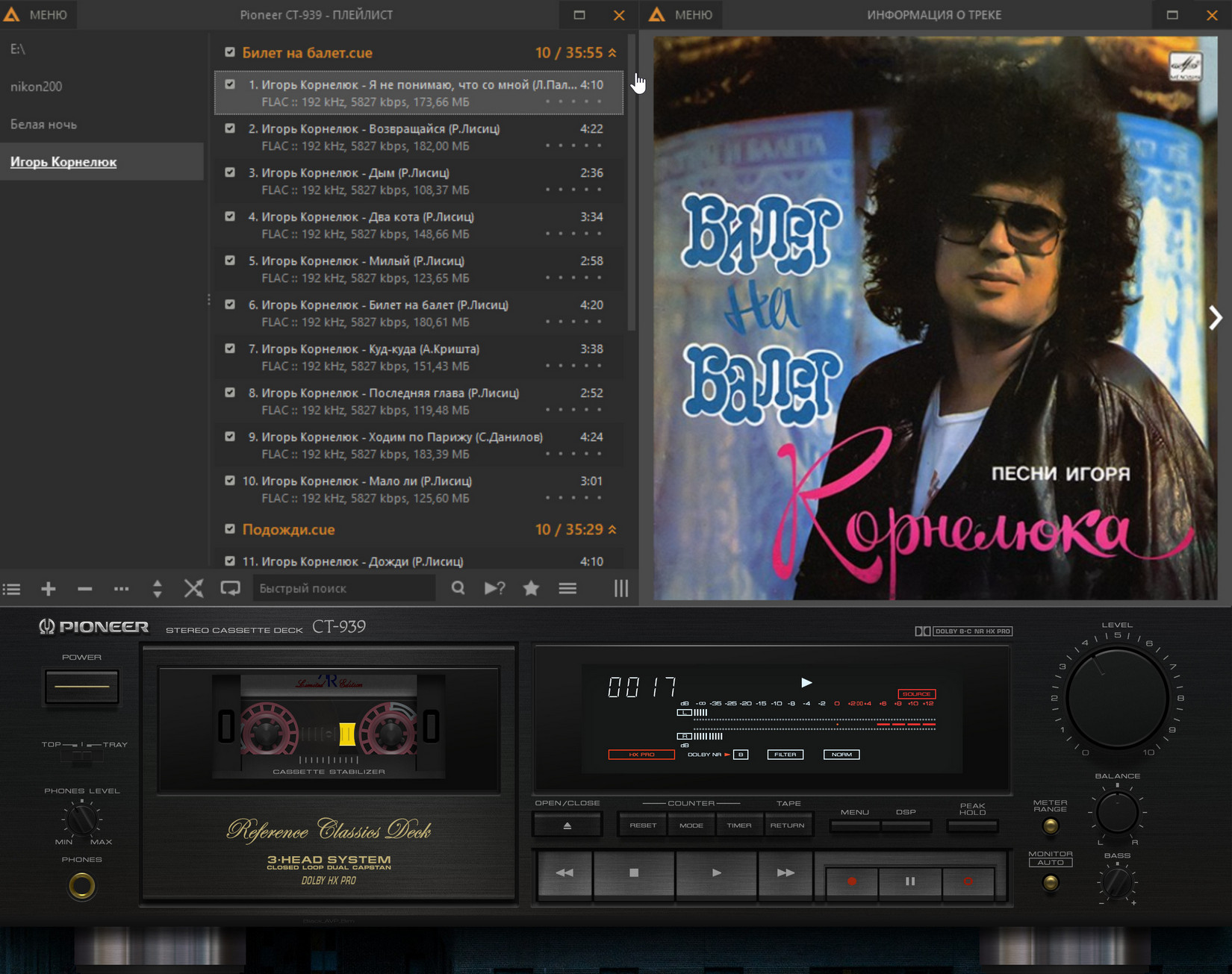Click the COUNTER RESET button
1232x974 pixels.
click(643, 825)
